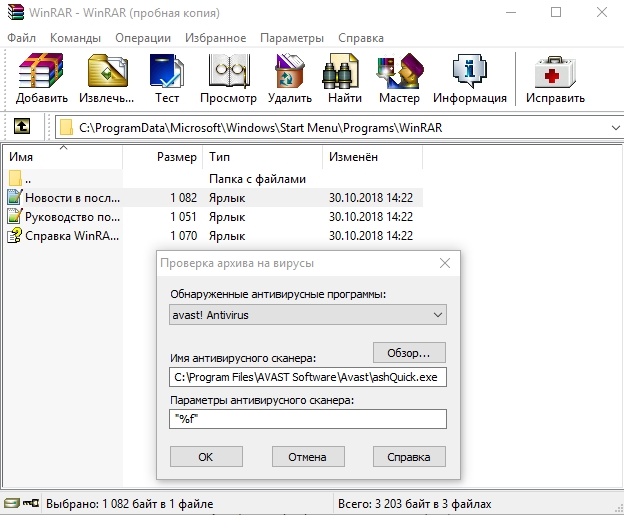Click the scanner parameters "%f" field
This screenshot has height=515, width=624.
(x=308, y=419)
